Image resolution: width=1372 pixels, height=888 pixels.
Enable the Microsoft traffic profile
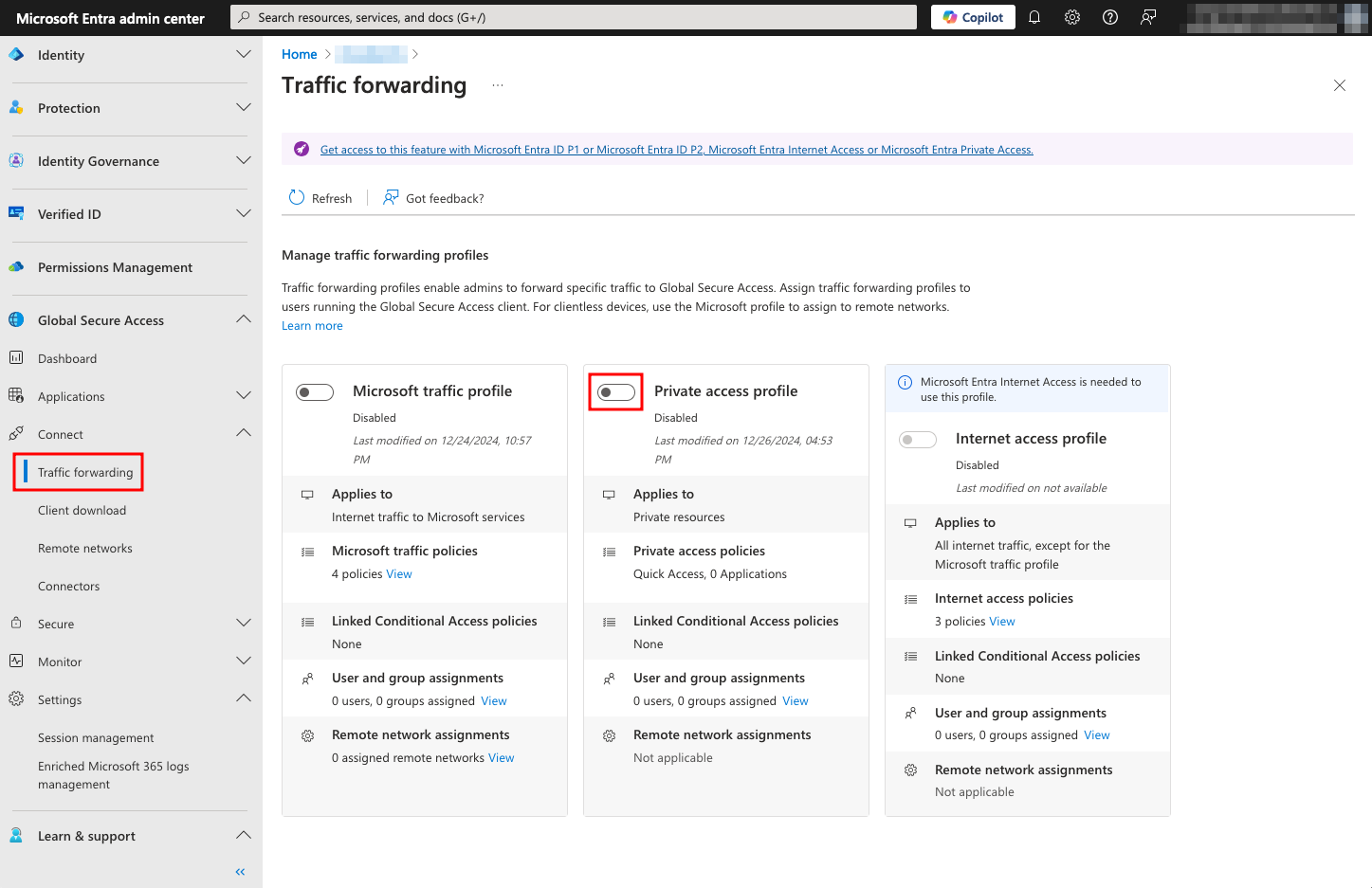click(x=314, y=391)
